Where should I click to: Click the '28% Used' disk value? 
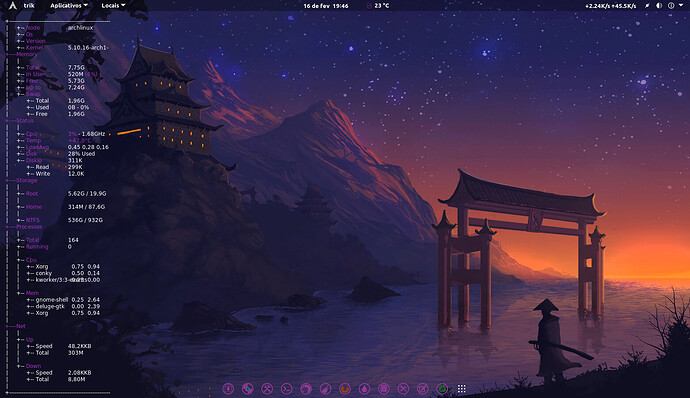81,154
